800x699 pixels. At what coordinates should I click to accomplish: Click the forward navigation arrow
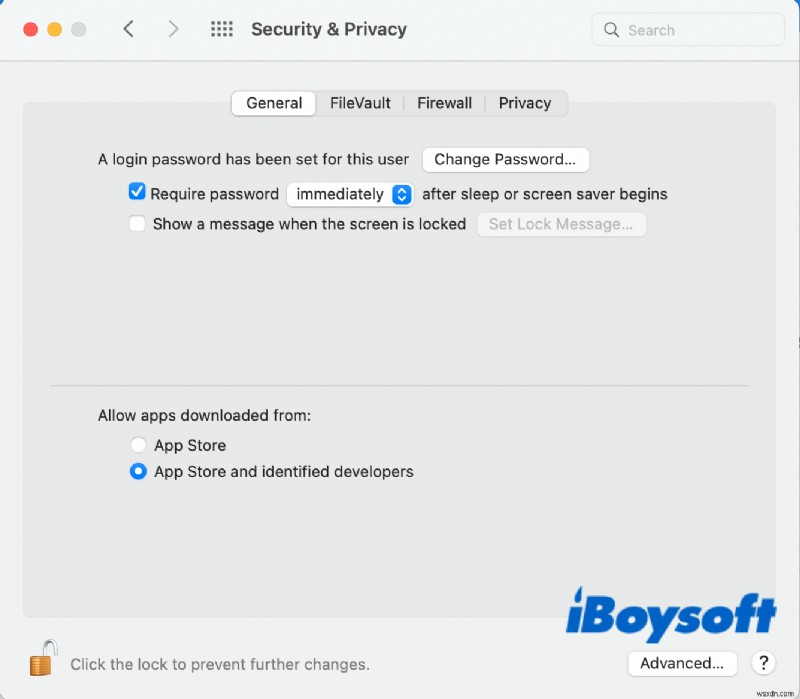click(x=172, y=29)
